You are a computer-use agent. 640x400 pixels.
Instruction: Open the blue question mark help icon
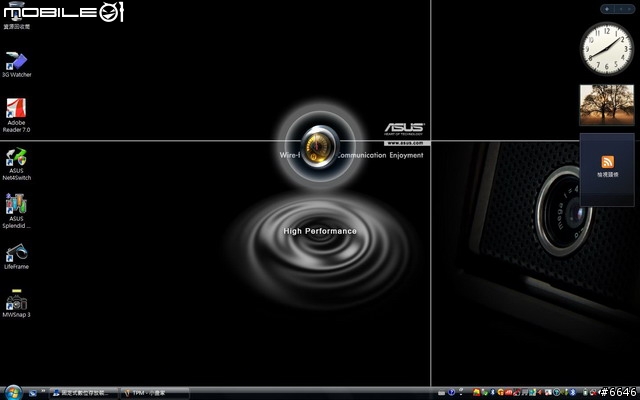point(451,392)
